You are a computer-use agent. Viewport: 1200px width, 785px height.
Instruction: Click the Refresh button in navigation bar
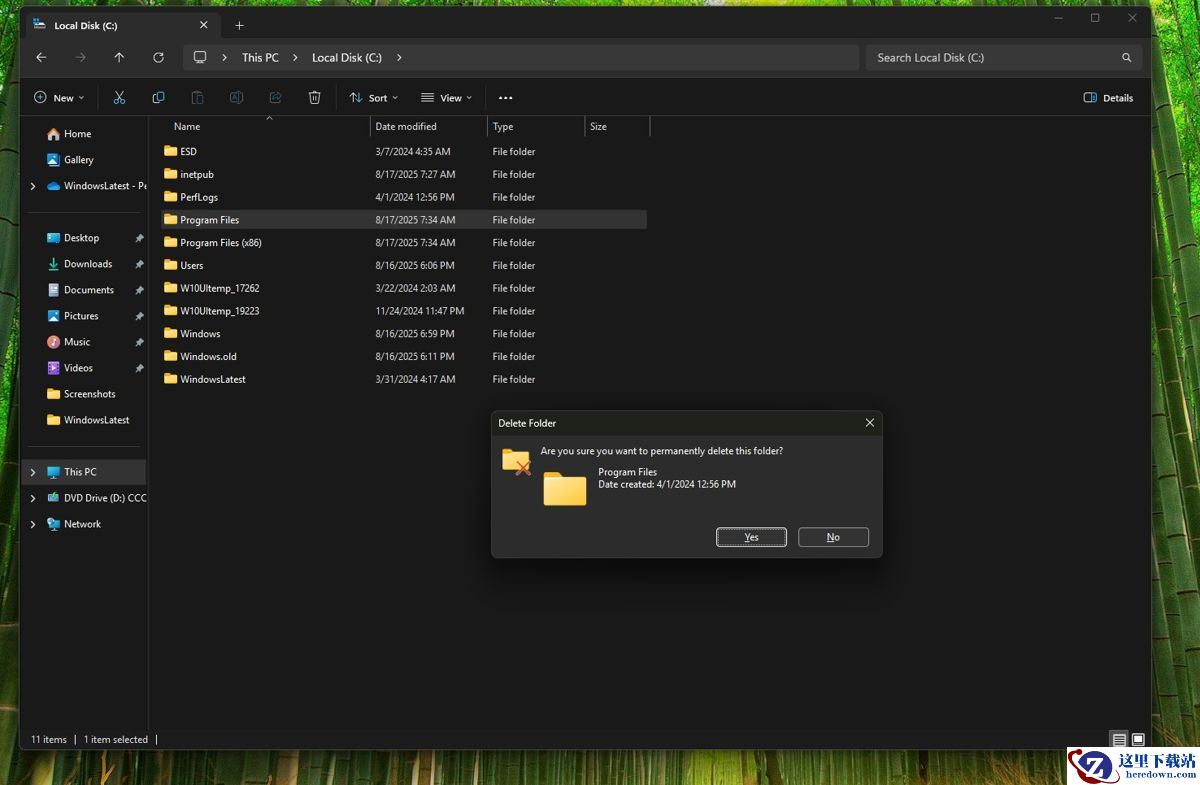pyautogui.click(x=158, y=58)
